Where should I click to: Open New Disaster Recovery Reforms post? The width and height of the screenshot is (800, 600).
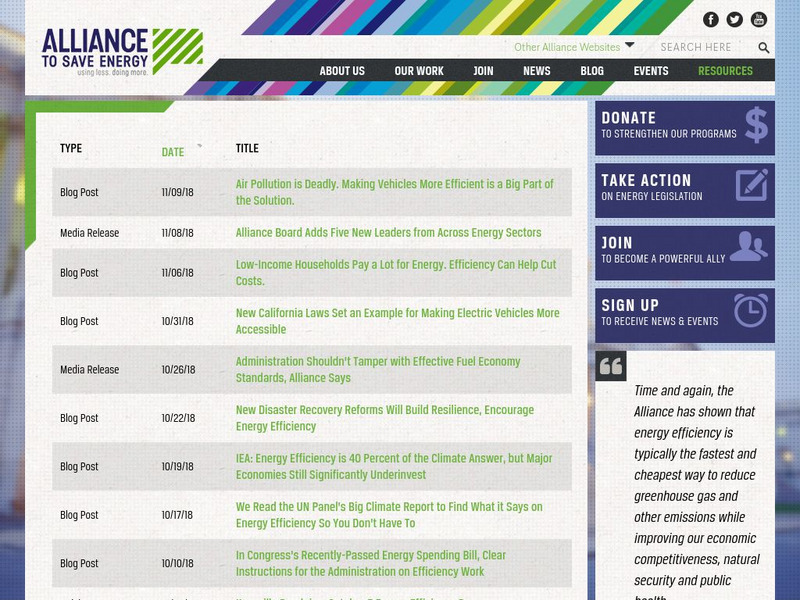pos(385,418)
